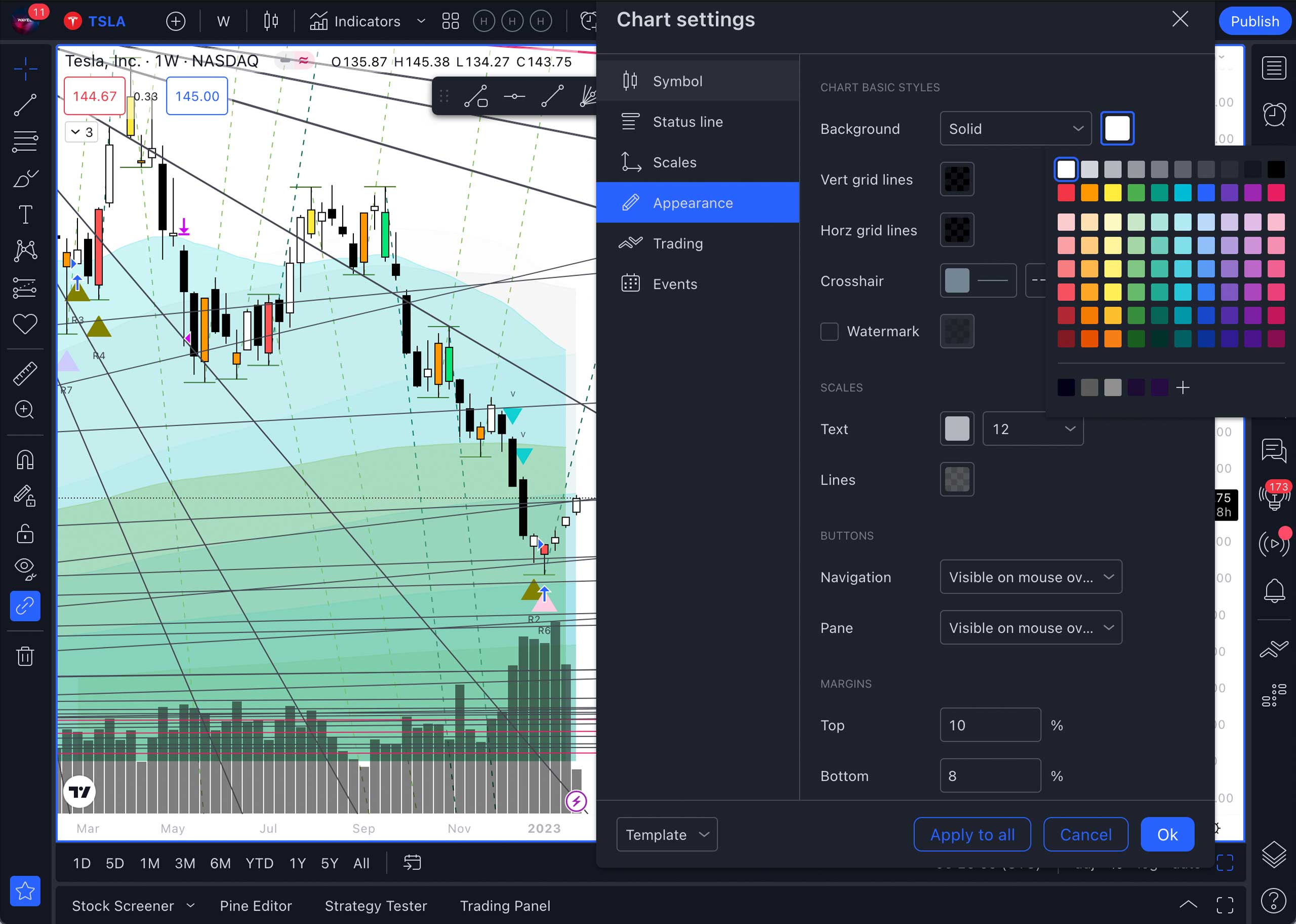Viewport: 1296px width, 924px height.
Task: Open the Symbol settings tab
Action: pyautogui.click(x=698, y=81)
